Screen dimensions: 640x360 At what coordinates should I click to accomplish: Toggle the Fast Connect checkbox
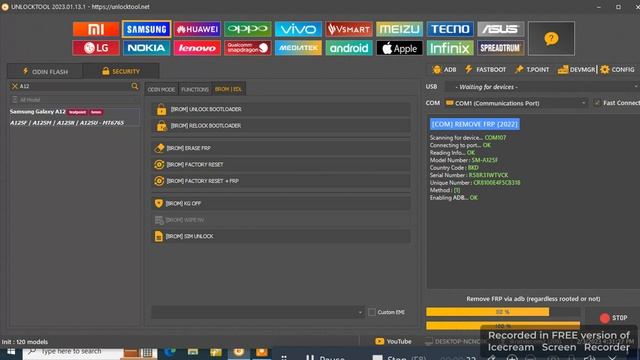597,103
